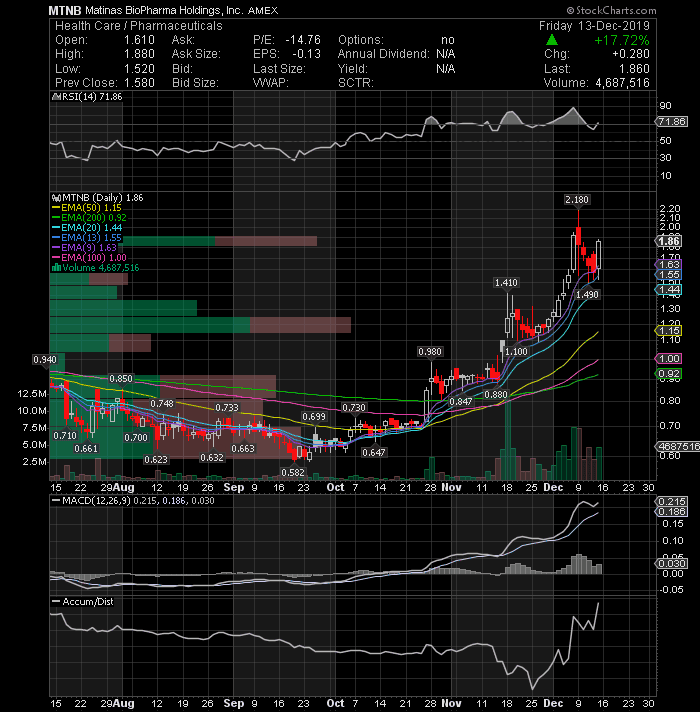
Task: Click the +17.72% percent change value
Action: pos(622,40)
